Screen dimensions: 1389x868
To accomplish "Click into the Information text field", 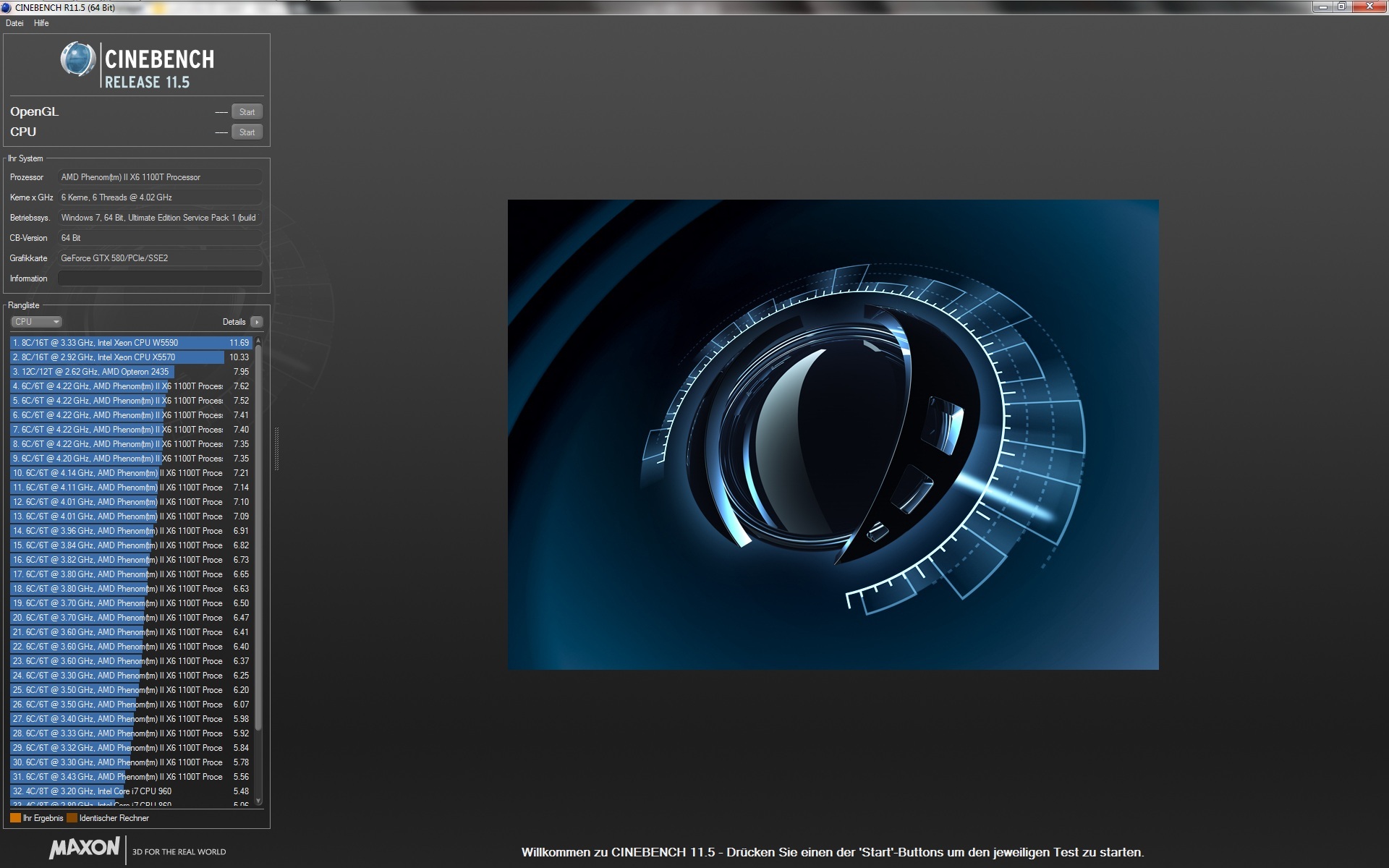I will pyautogui.click(x=160, y=278).
